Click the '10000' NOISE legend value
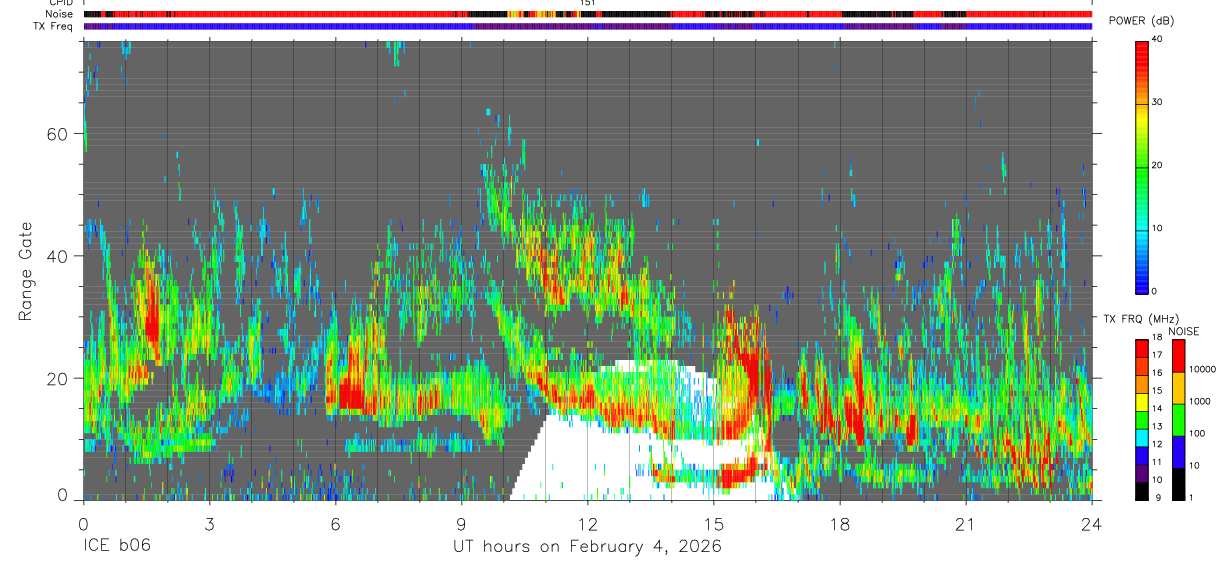 tap(1203, 369)
